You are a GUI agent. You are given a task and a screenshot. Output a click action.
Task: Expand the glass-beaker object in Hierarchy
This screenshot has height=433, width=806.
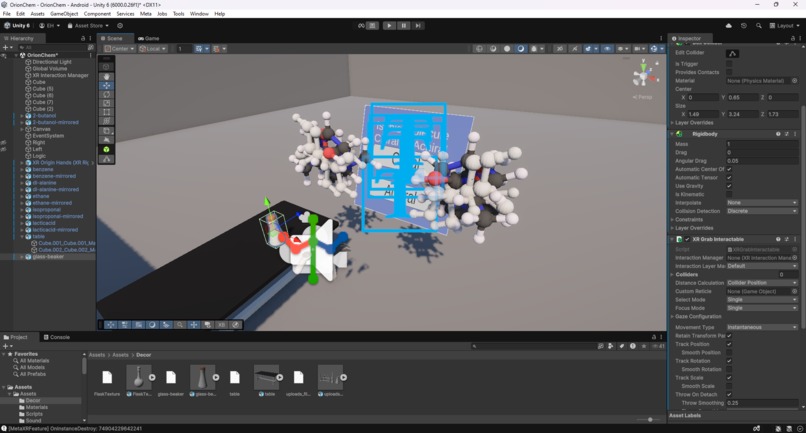22,257
